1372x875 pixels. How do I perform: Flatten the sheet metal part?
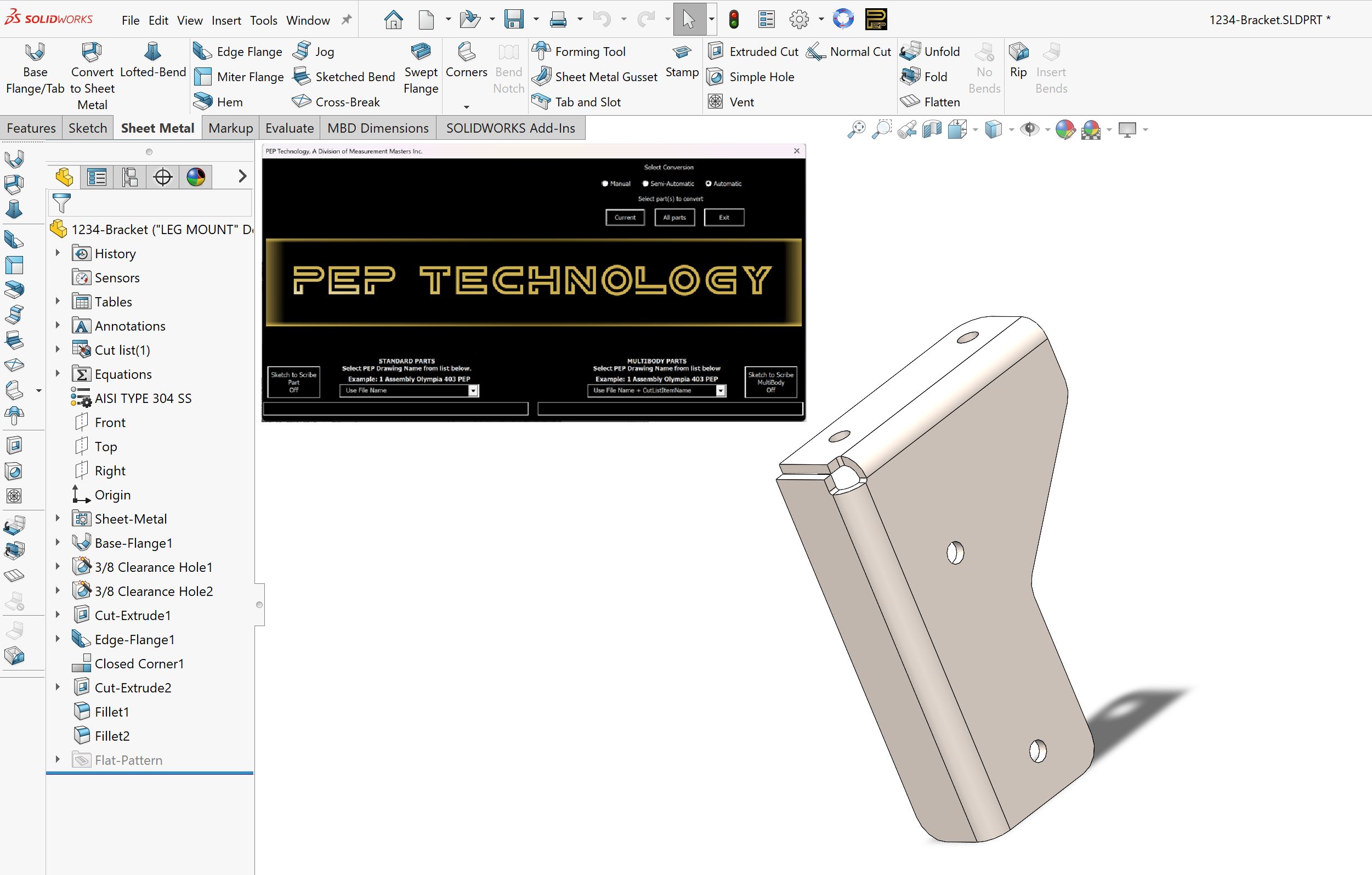tap(931, 102)
